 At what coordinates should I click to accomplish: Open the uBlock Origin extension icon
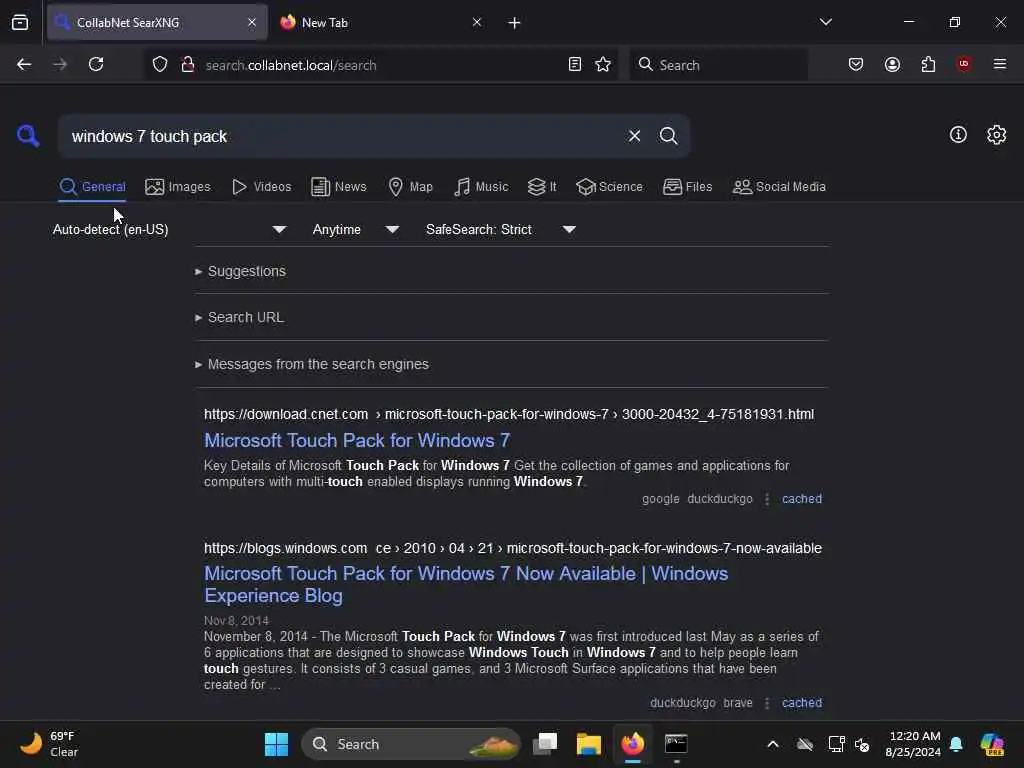coord(964,64)
